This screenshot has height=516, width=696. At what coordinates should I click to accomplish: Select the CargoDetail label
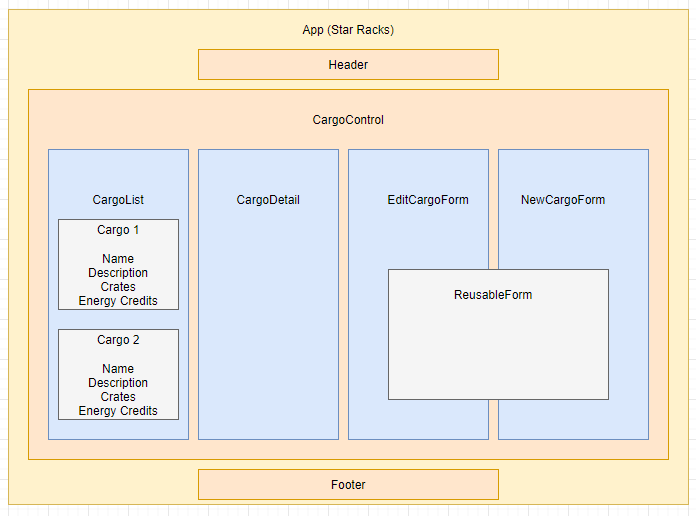click(x=268, y=200)
